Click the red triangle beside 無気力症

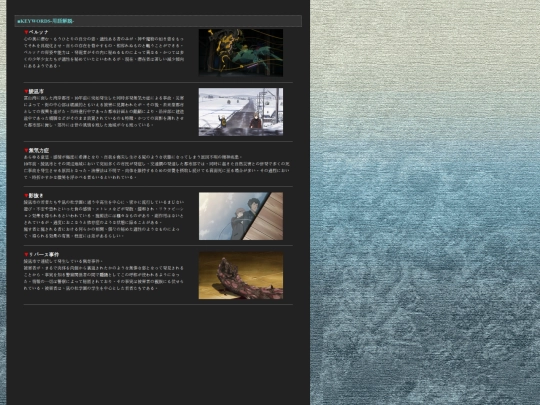point(26,150)
